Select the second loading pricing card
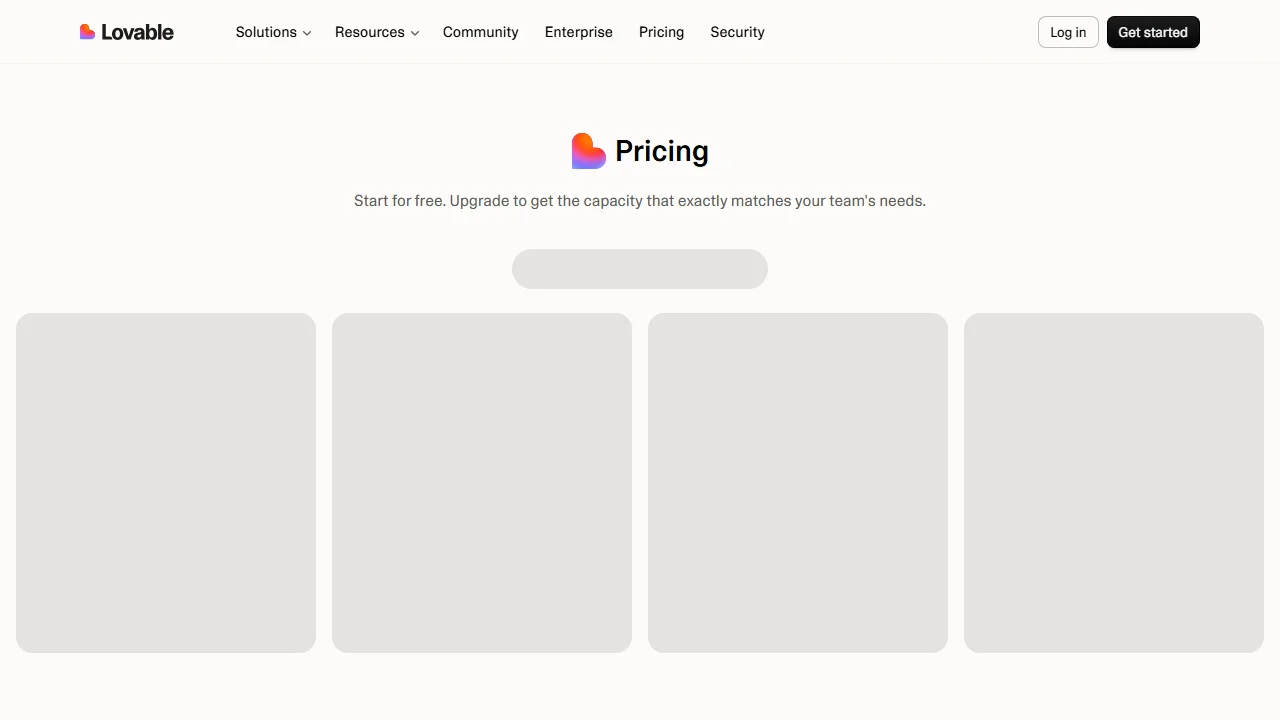Viewport: 1280px width, 720px height. 482,483
